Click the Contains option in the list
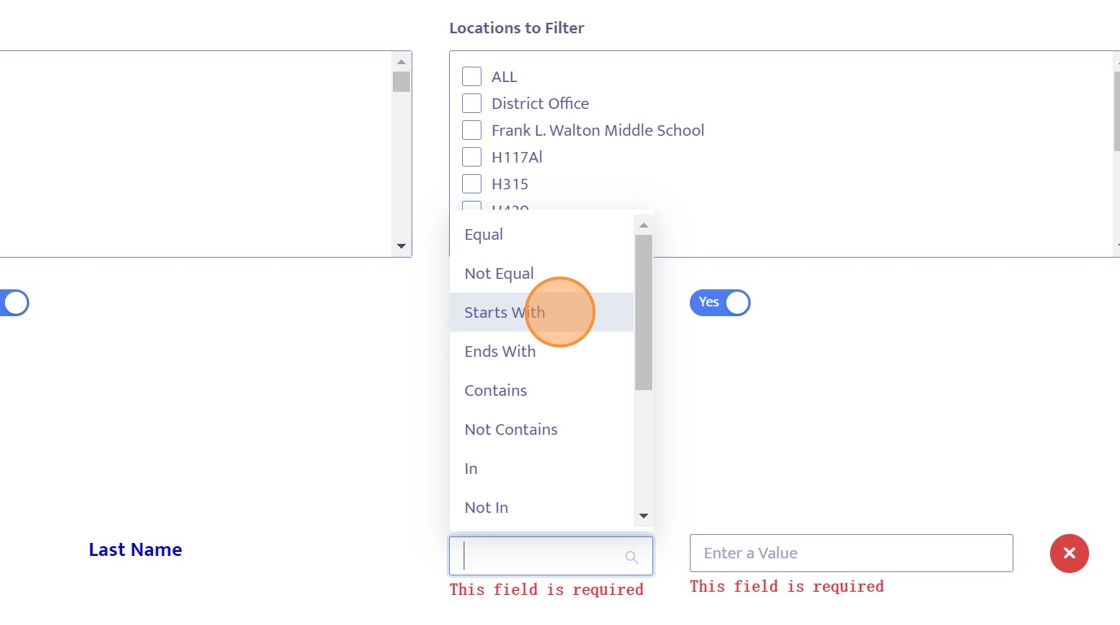Viewport: 1120px width, 625px height. tap(496, 390)
